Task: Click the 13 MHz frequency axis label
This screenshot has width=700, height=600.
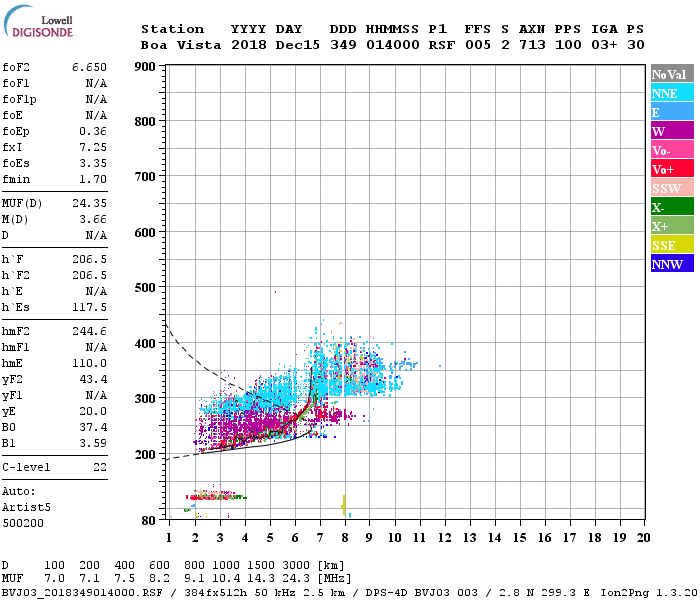Action: point(469,538)
